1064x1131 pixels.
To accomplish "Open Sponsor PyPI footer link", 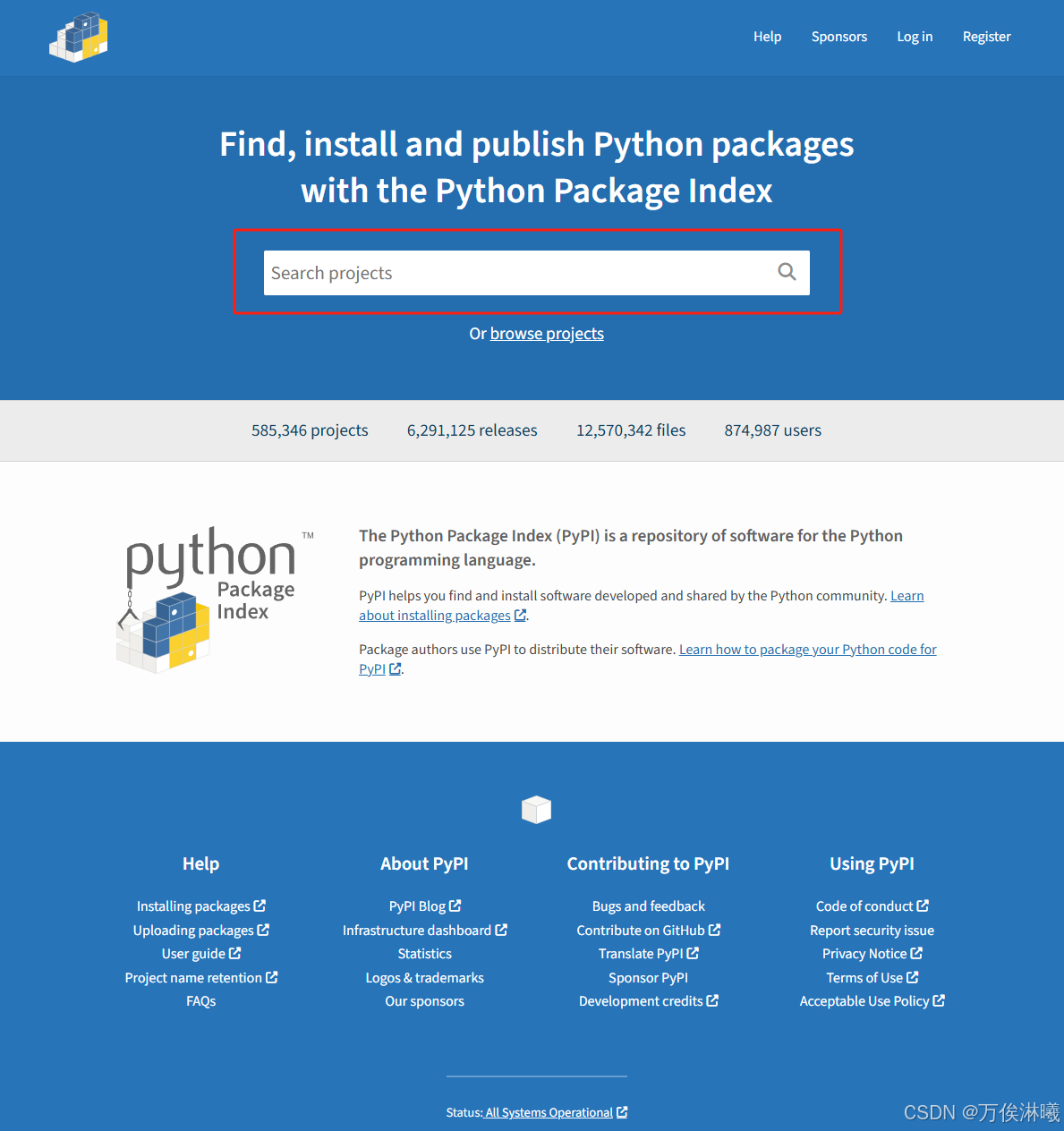I will pyautogui.click(x=649, y=978).
